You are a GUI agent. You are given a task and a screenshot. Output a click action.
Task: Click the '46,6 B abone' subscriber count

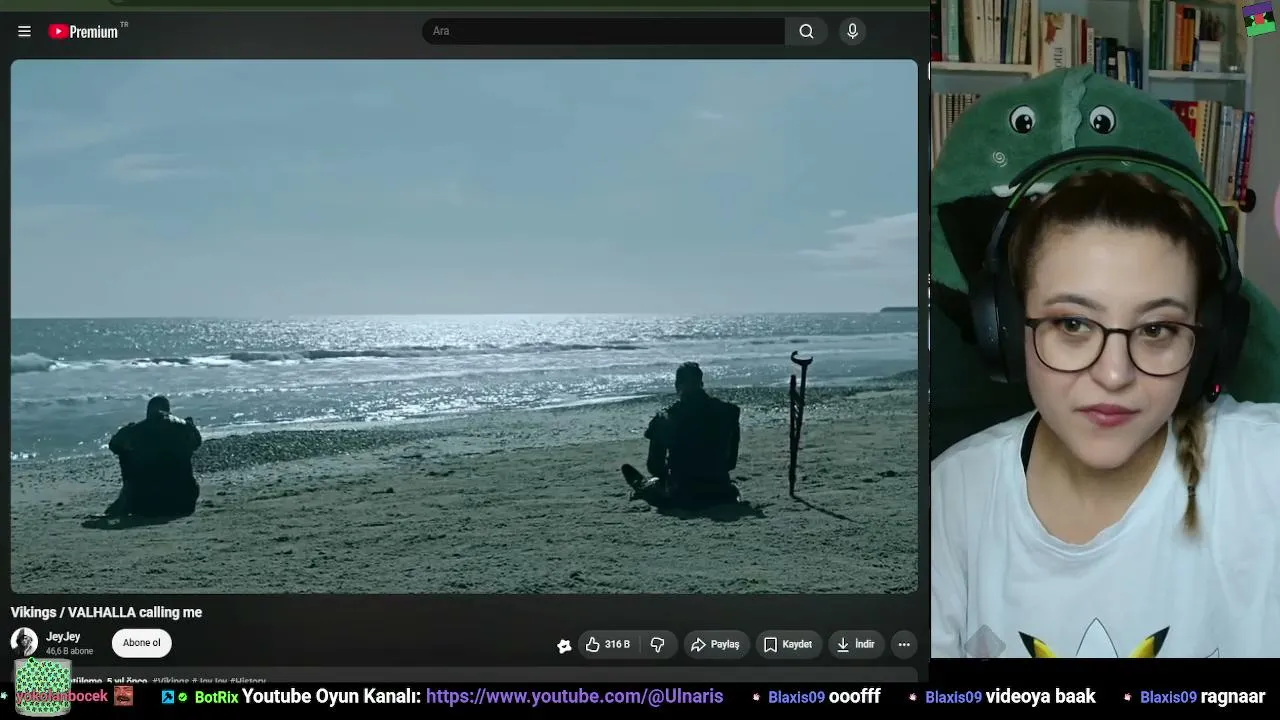[69, 651]
